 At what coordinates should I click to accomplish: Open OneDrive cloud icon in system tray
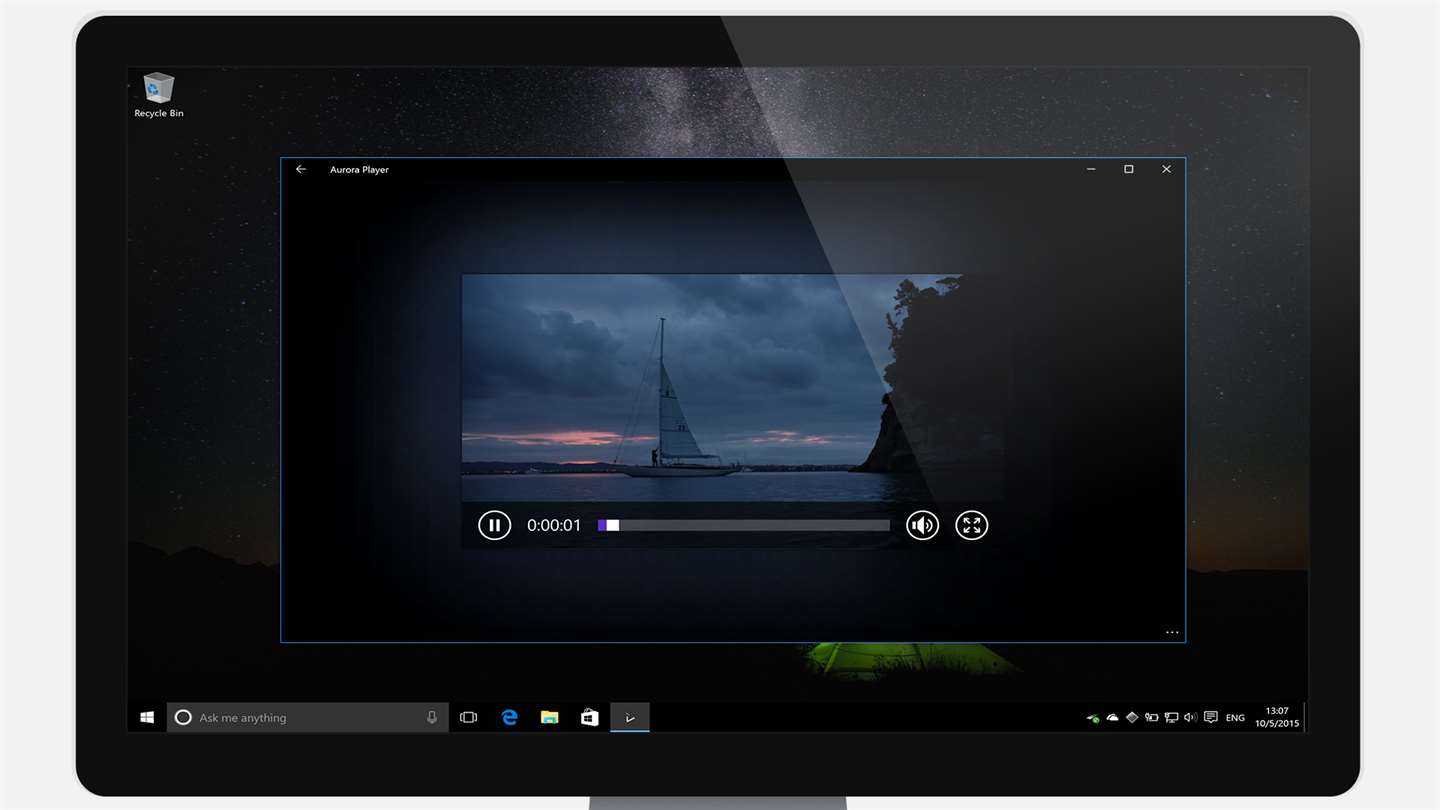[1112, 718]
